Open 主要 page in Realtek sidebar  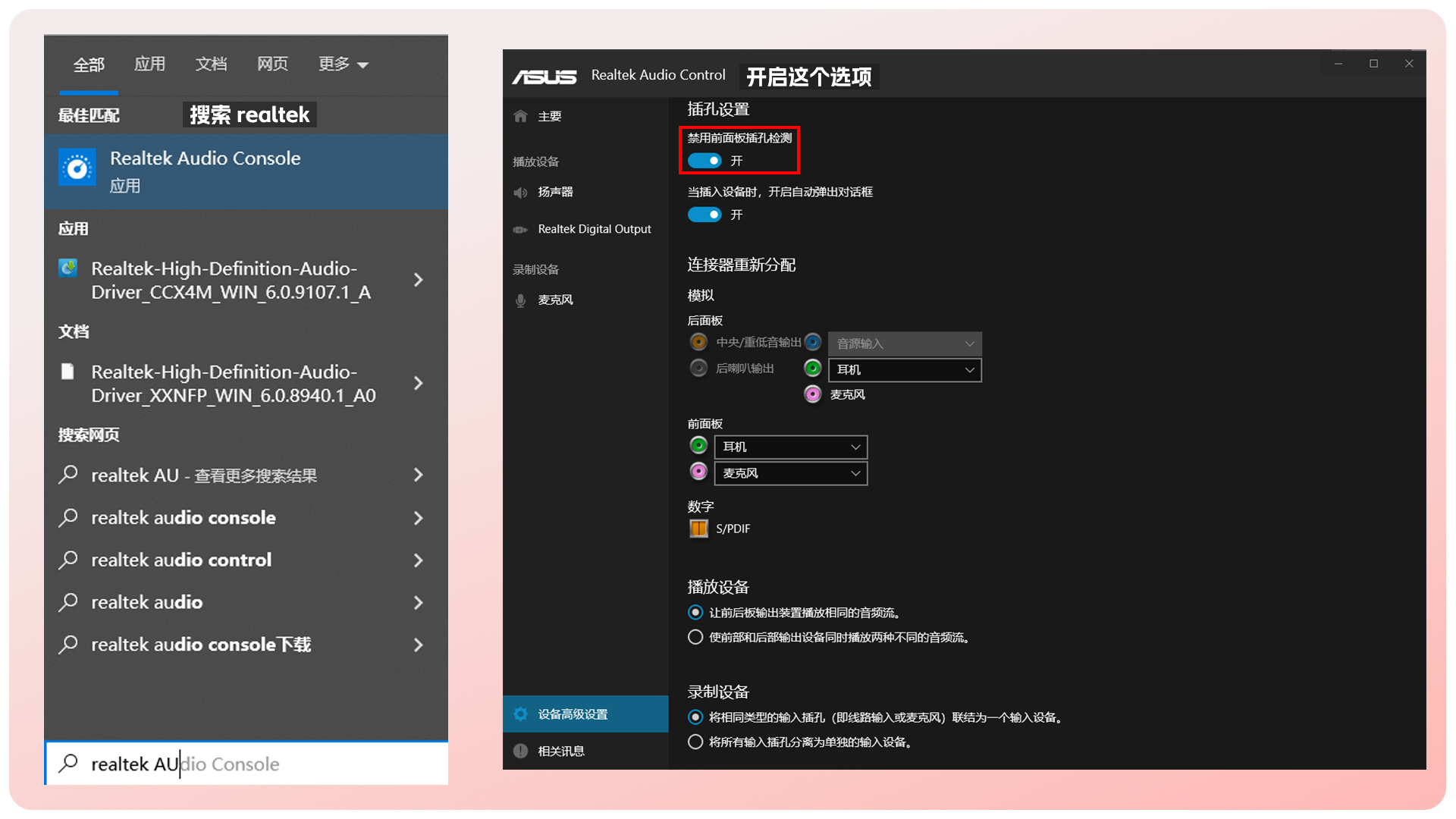click(585, 116)
